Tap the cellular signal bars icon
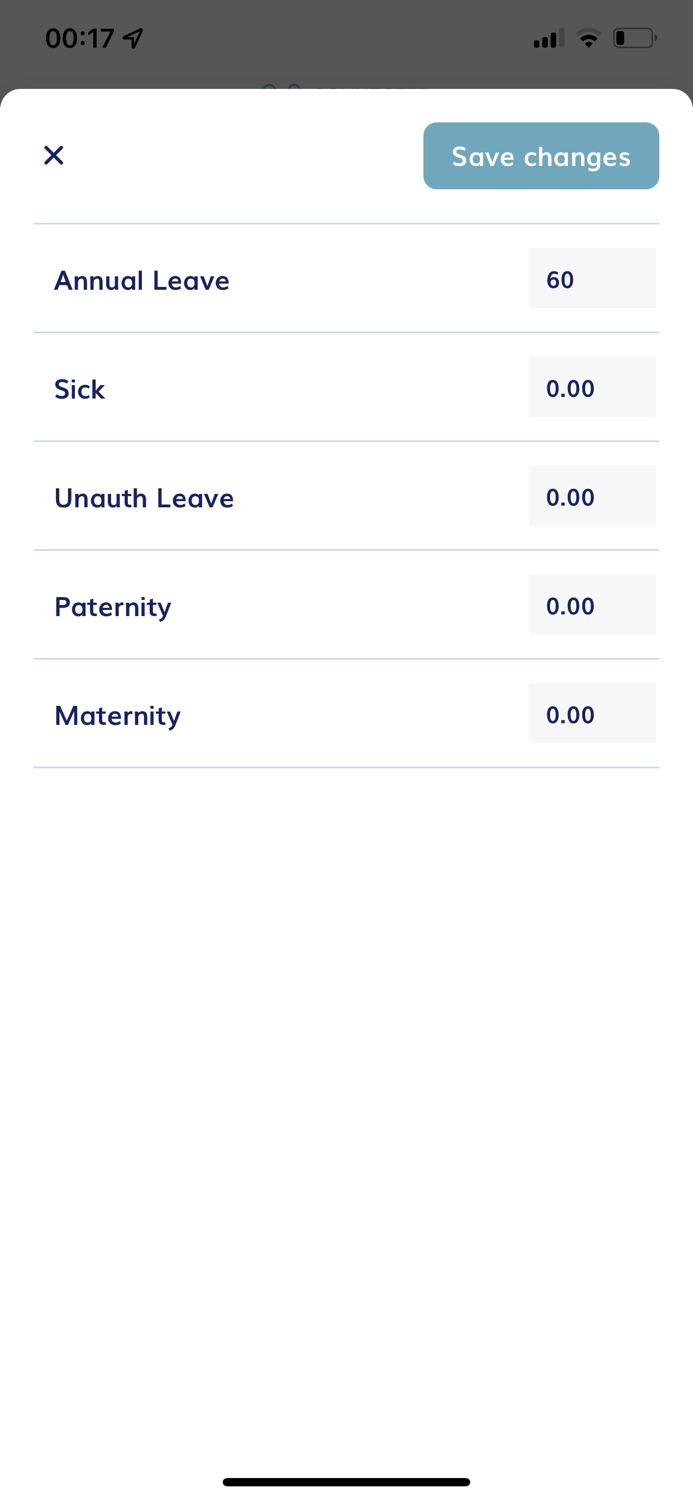The width and height of the screenshot is (693, 1500). [548, 39]
